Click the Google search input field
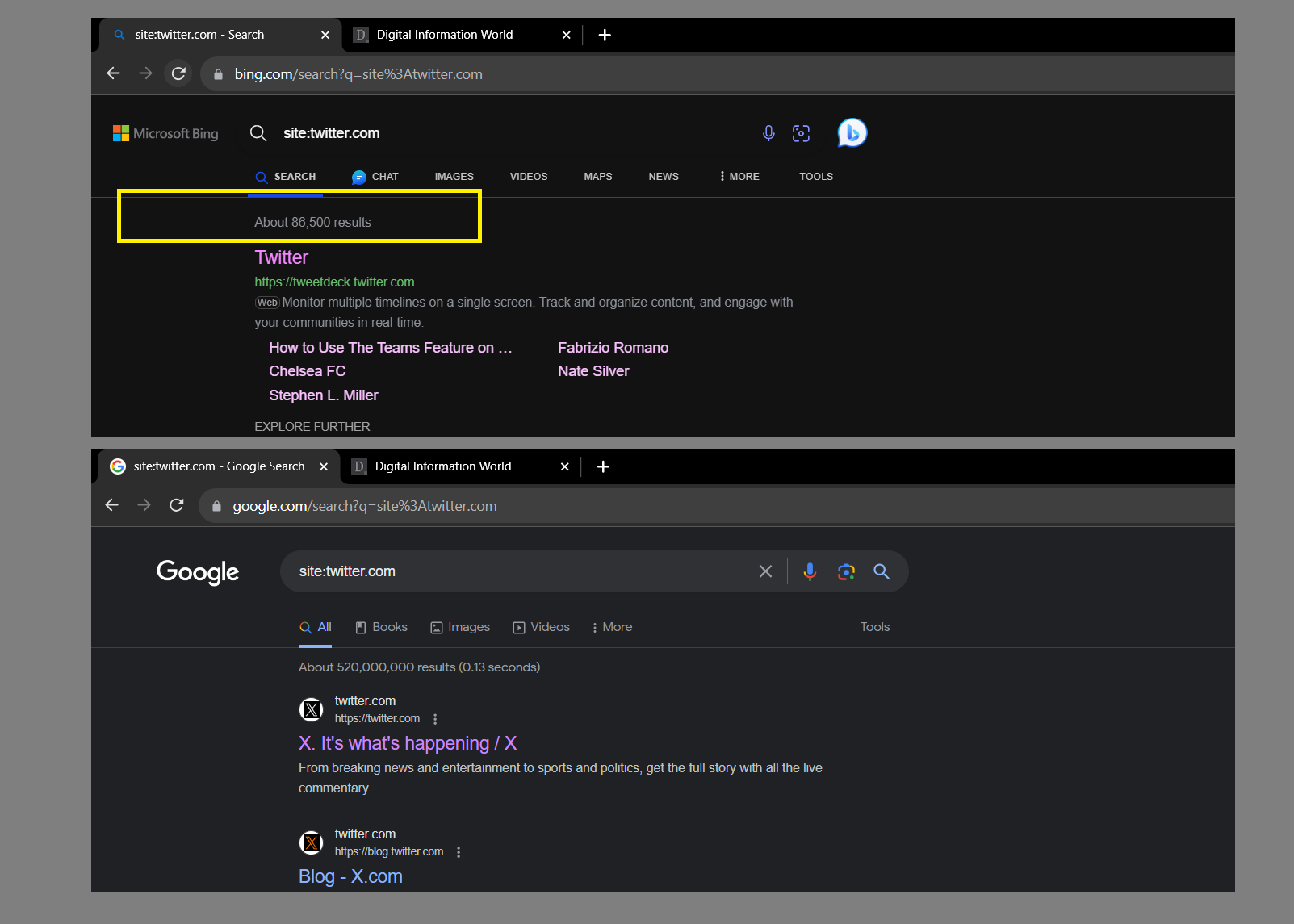1294x924 pixels. (525, 571)
